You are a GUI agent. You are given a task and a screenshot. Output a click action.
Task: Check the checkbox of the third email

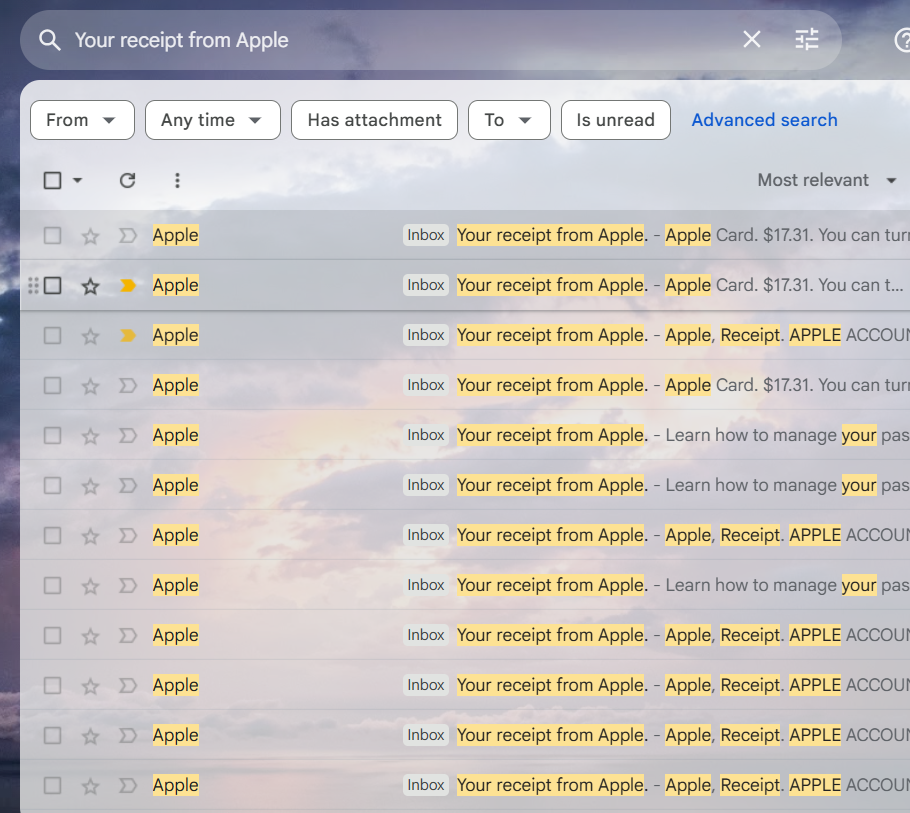pyautogui.click(x=52, y=335)
